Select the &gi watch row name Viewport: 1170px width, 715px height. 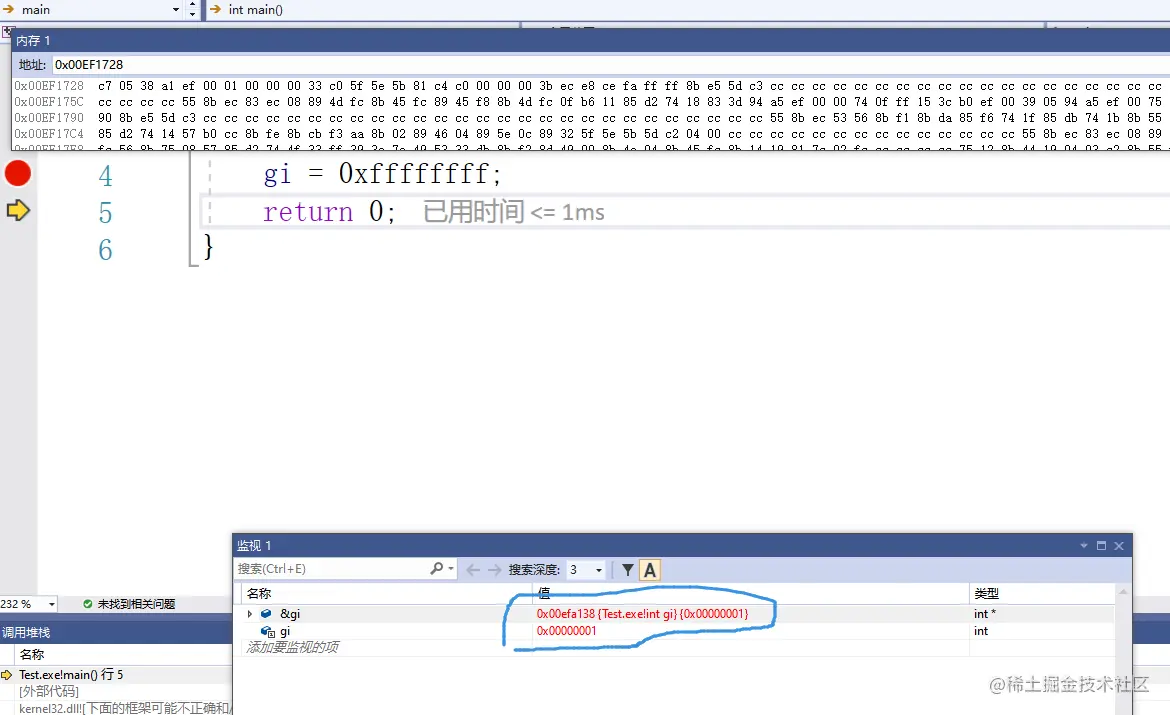(x=290, y=613)
